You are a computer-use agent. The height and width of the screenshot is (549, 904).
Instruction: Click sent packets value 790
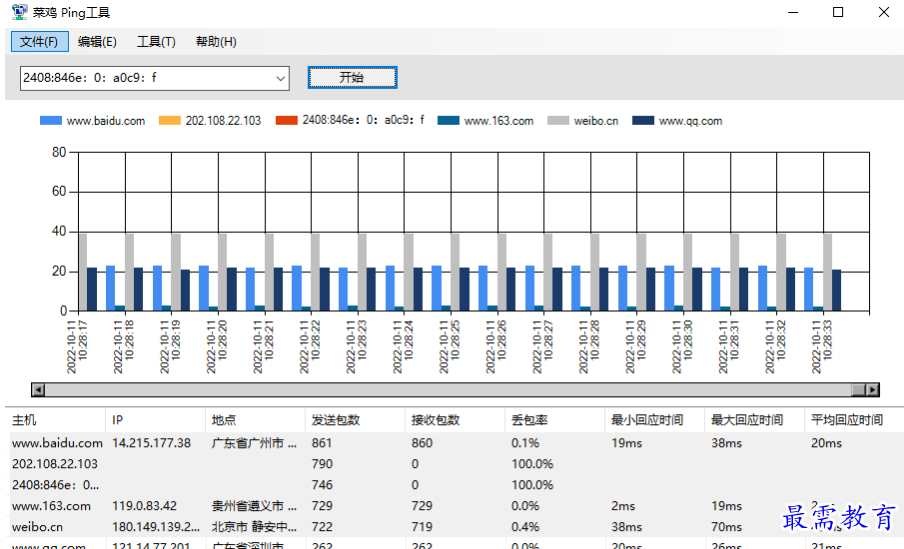[x=322, y=464]
